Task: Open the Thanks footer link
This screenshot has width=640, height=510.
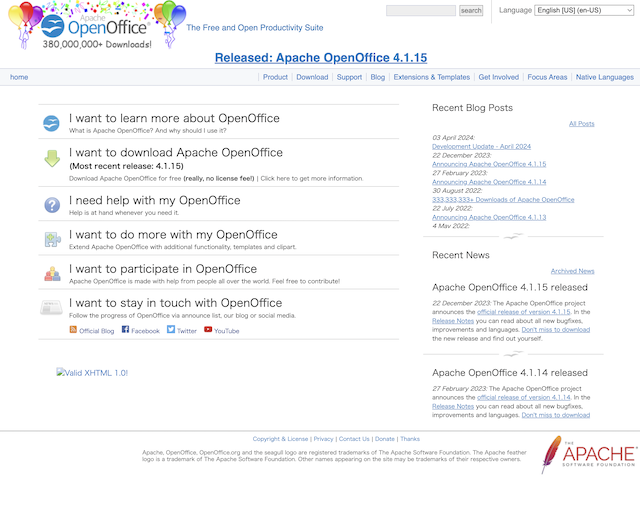Action: [x=410, y=439]
